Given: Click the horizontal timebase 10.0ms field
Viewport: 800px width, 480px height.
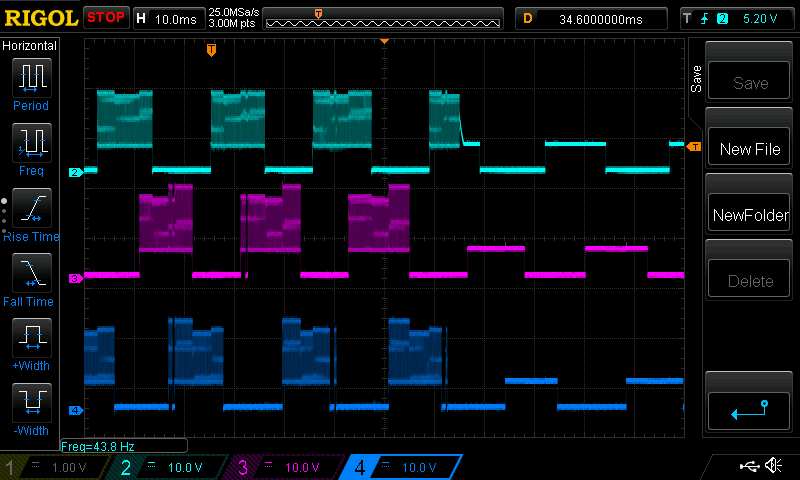Looking at the screenshot, I should coord(169,19).
